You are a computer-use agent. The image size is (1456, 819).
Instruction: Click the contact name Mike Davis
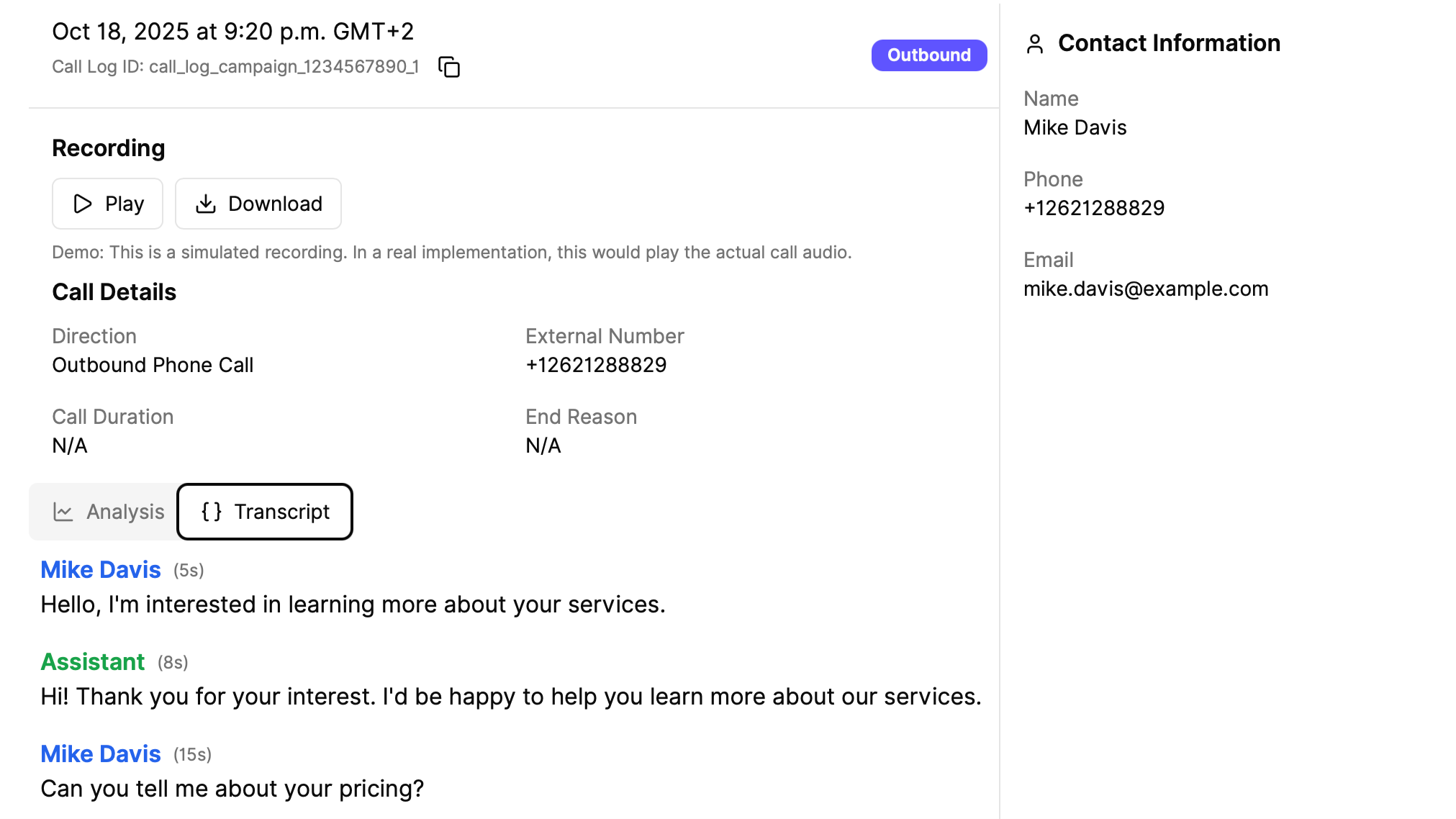click(1075, 127)
